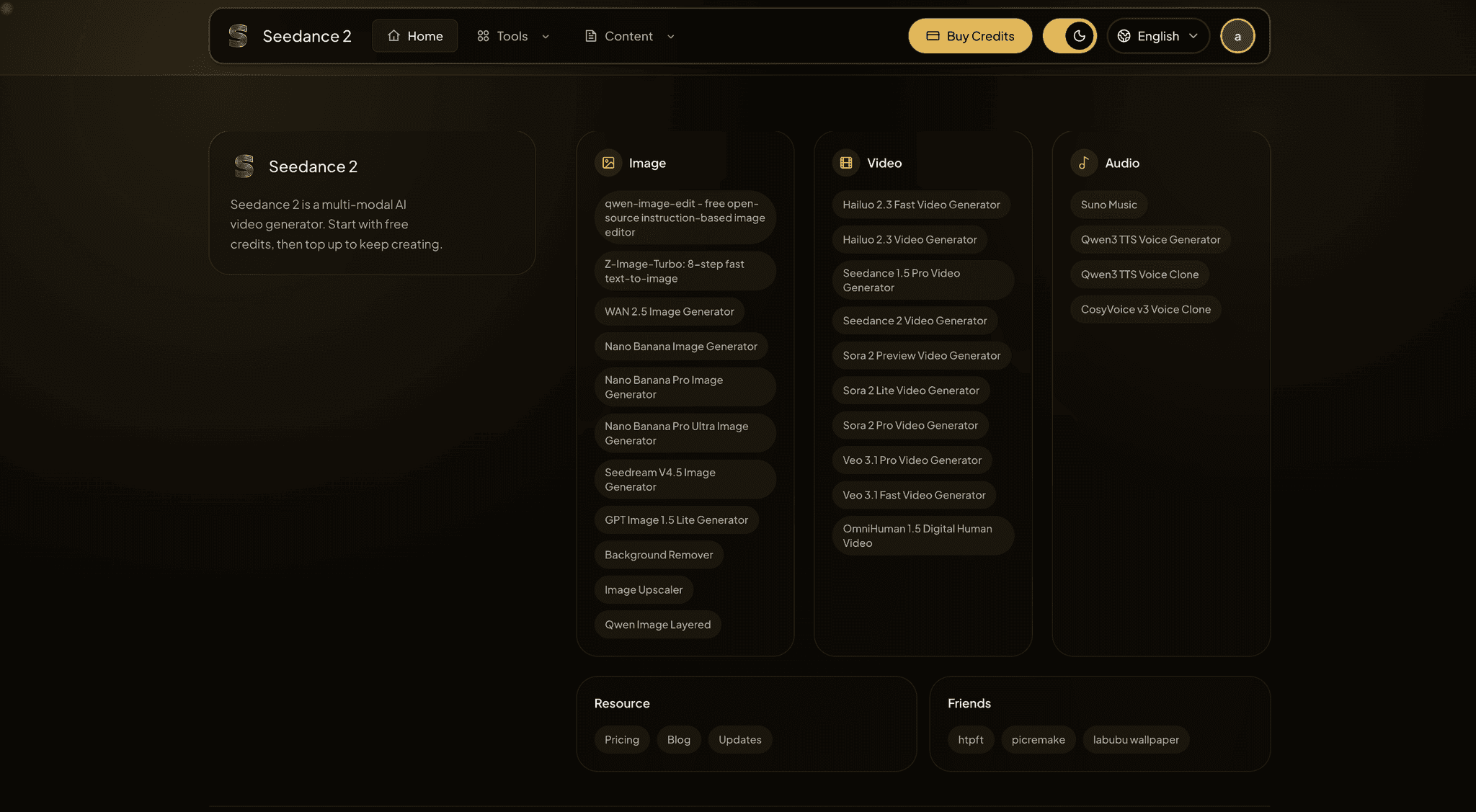This screenshot has height=812, width=1476.
Task: Open Sora 2 Pro Video Generator
Action: (910, 426)
